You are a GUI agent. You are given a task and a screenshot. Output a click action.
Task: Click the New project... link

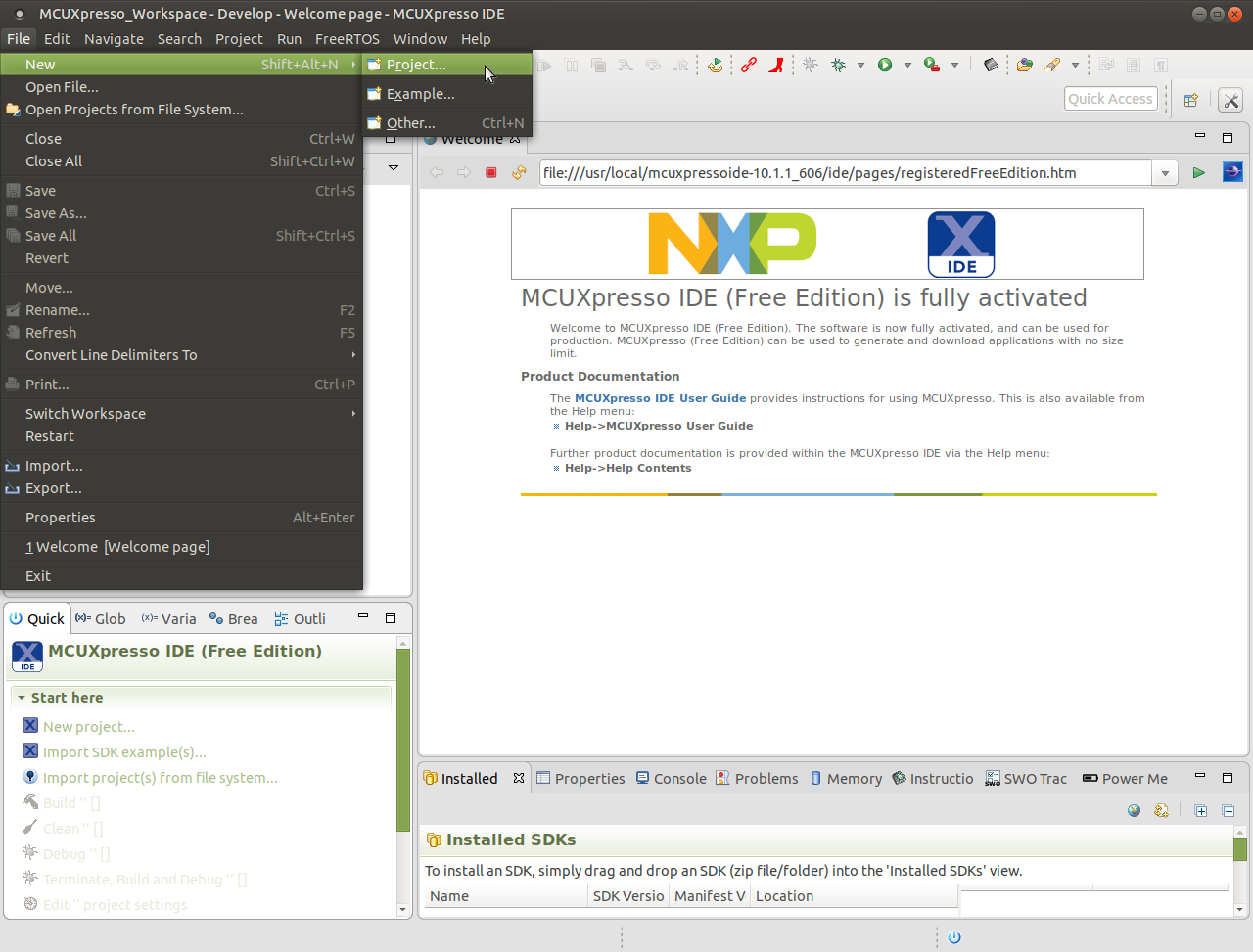pyautogui.click(x=88, y=727)
